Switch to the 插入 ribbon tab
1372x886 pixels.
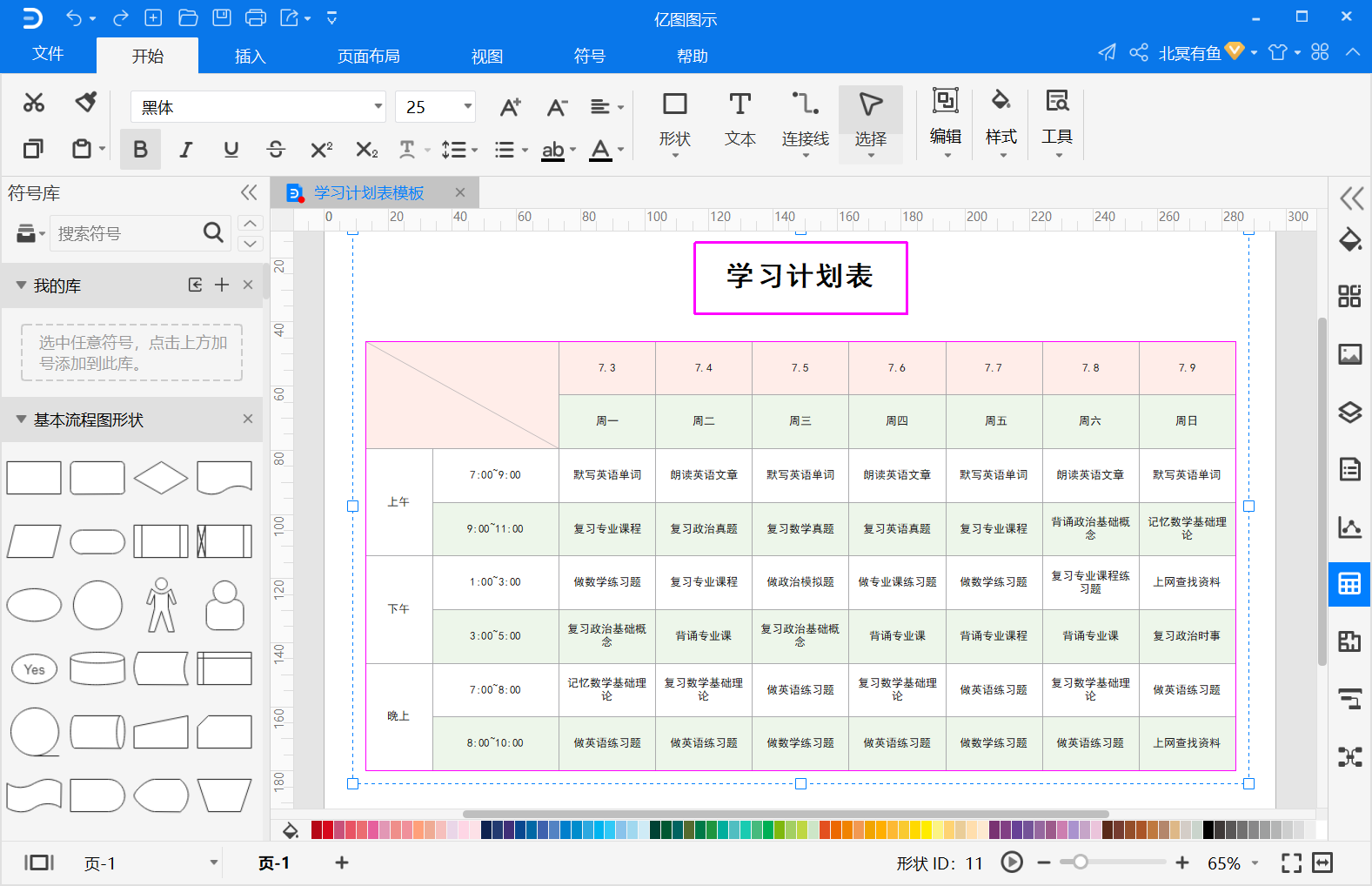(x=250, y=57)
